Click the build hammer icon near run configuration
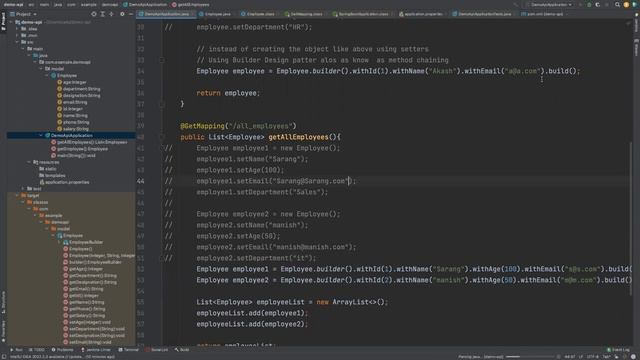Screen dimensions: 640x360 (517, 4)
